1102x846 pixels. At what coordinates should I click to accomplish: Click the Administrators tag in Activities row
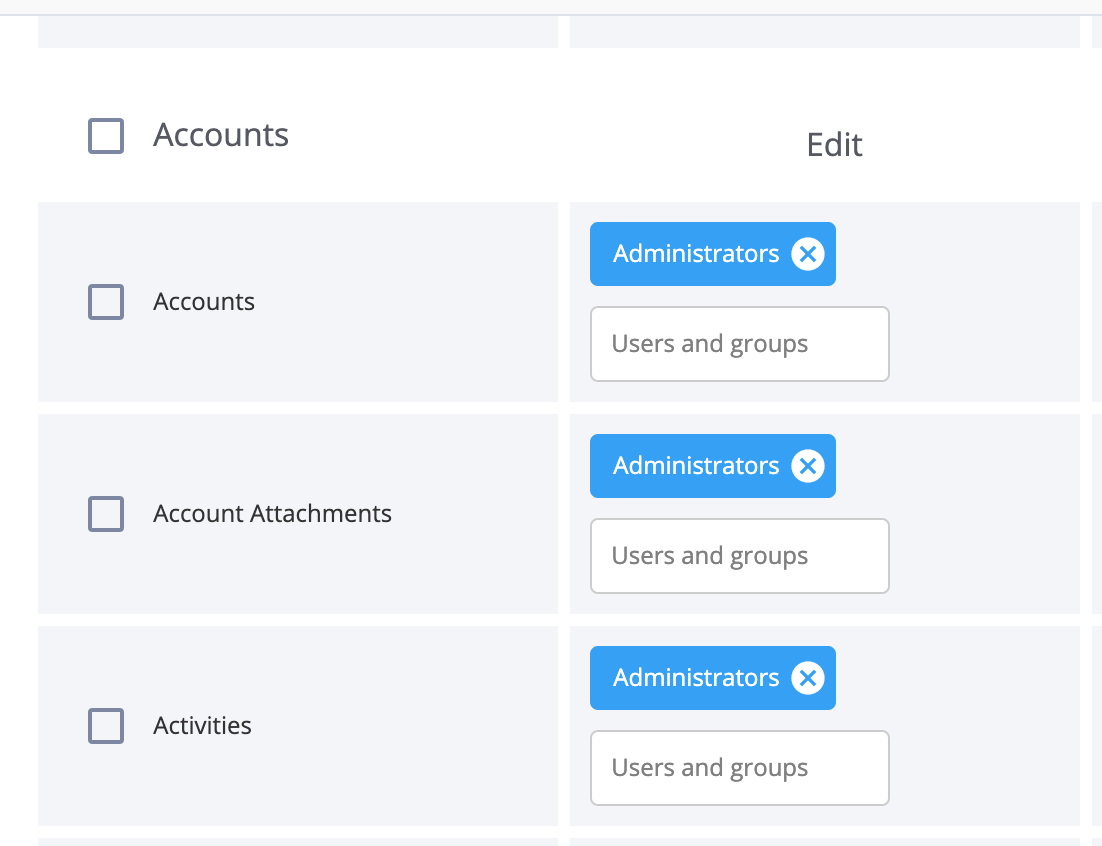(696, 678)
